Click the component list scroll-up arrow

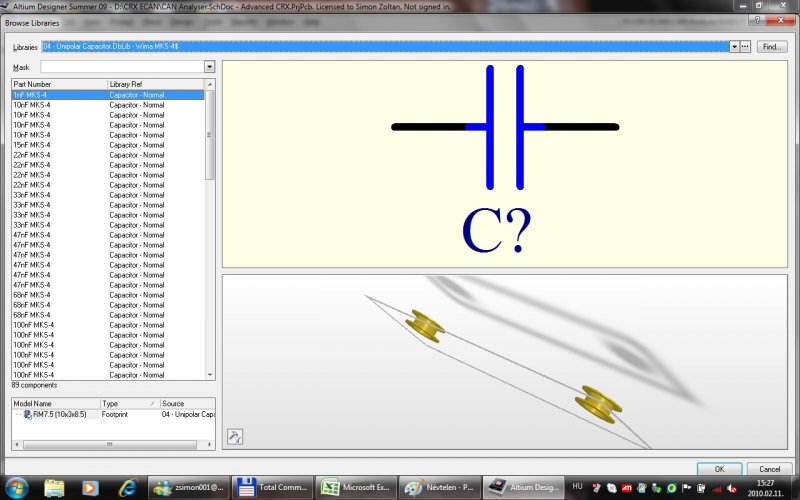pyautogui.click(x=210, y=84)
